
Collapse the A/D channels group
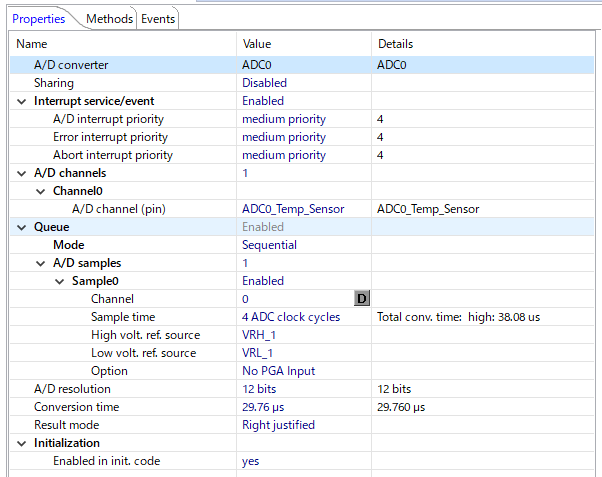[x=22, y=173]
